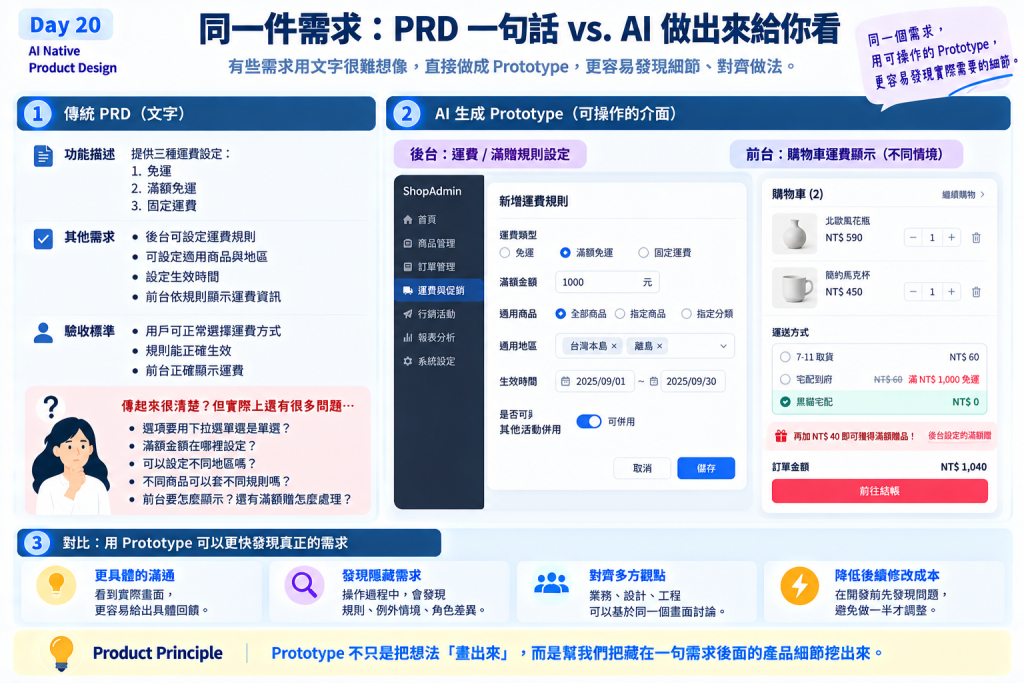1024x683 pixels.
Task: Follow the 繼續購物 link
Action: pos(963,195)
